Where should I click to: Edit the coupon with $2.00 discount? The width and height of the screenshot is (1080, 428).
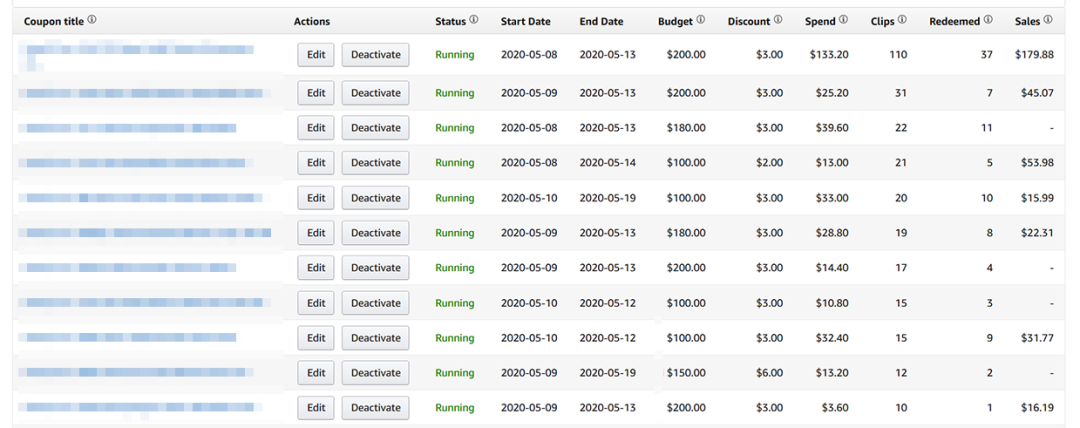pyautogui.click(x=316, y=163)
